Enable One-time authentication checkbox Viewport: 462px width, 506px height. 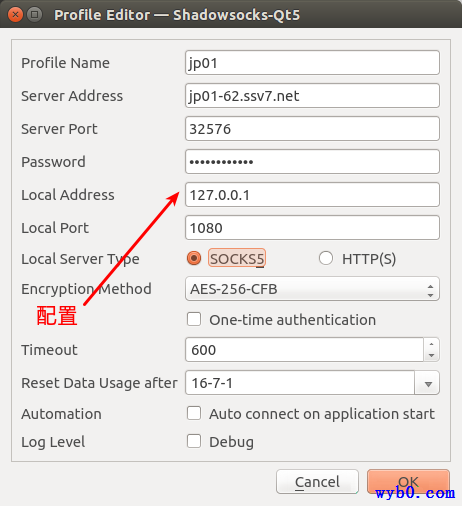194,319
